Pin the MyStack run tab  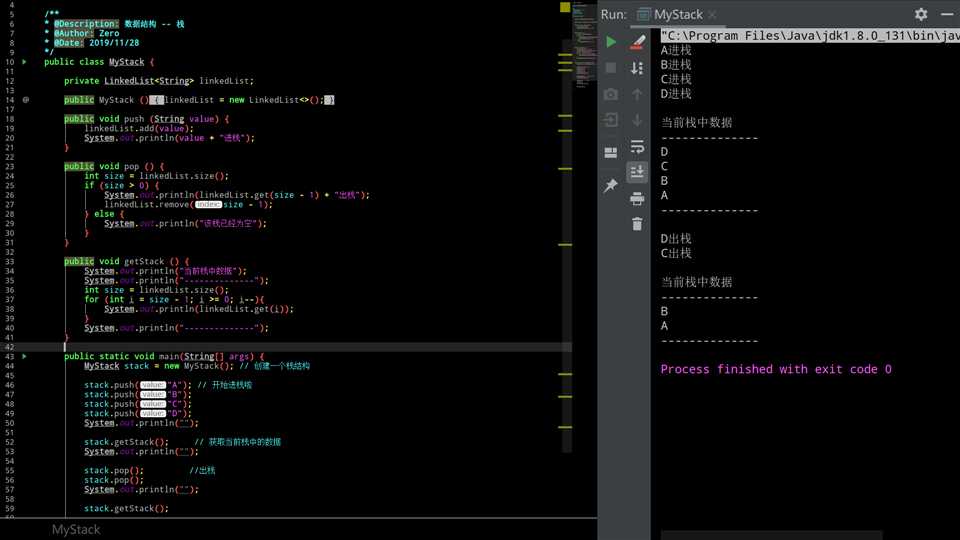click(x=610, y=186)
